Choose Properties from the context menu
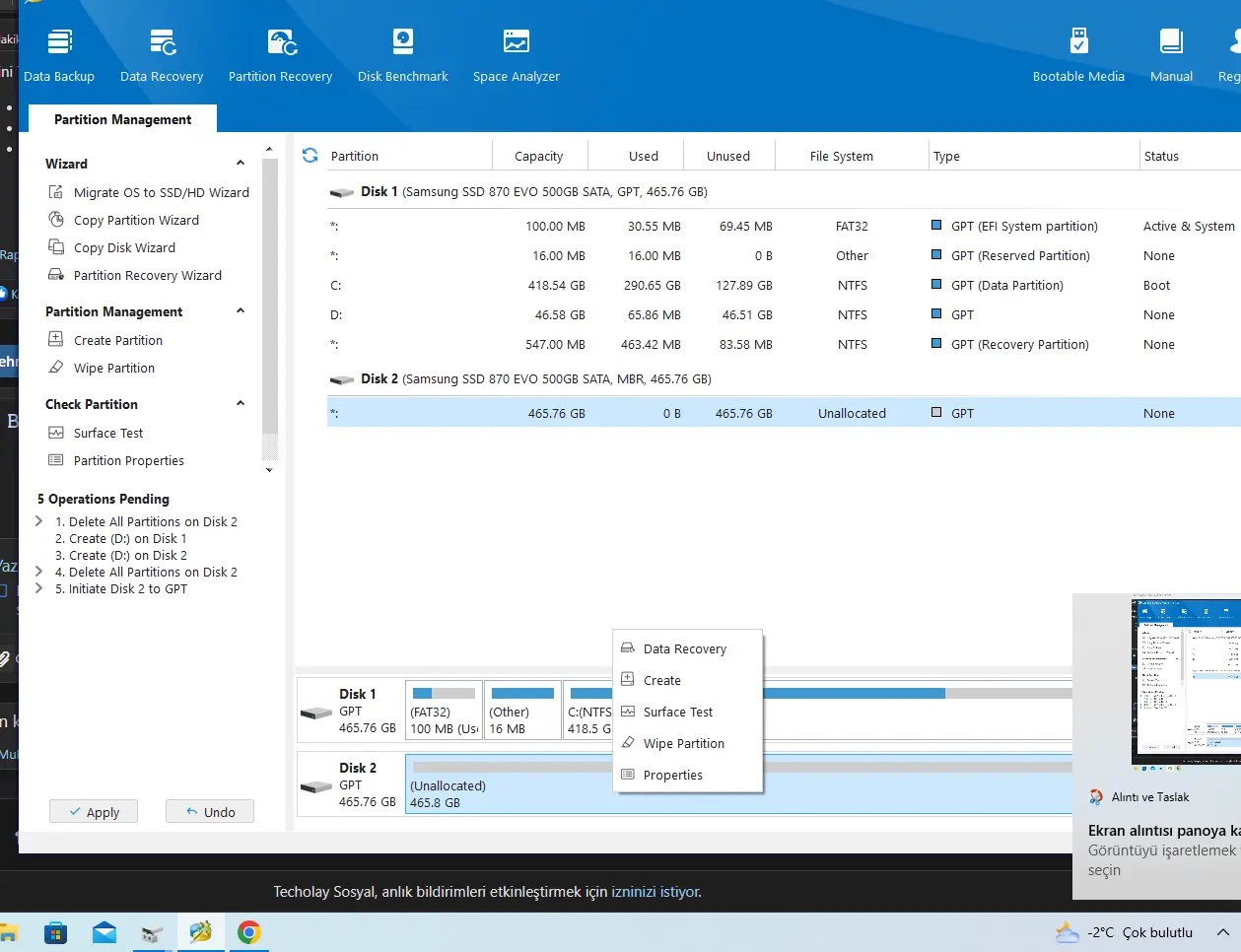The image size is (1241, 952). tap(688, 775)
